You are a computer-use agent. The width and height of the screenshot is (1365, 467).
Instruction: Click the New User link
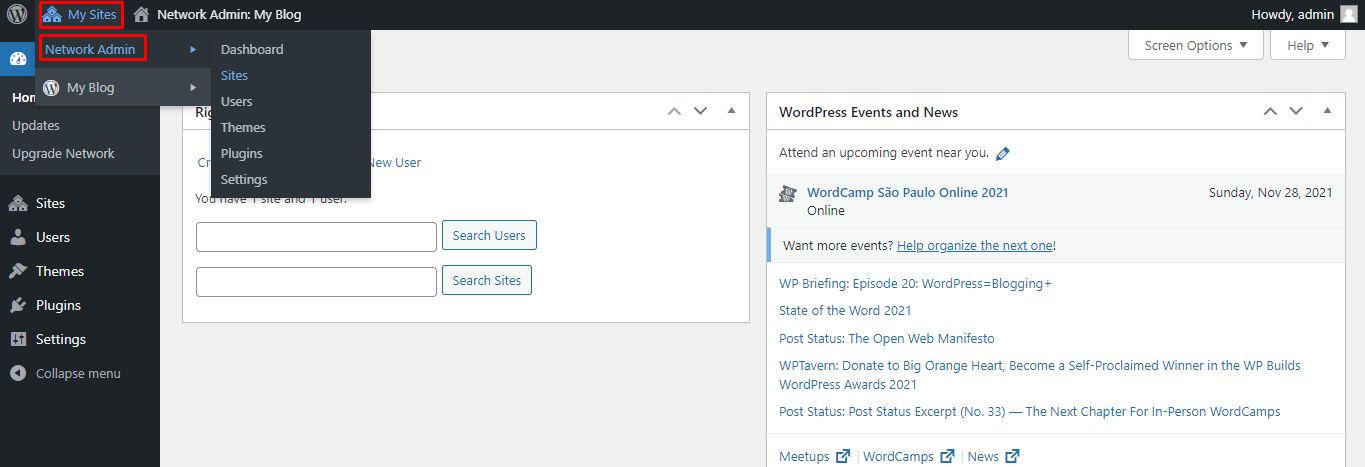coord(396,162)
